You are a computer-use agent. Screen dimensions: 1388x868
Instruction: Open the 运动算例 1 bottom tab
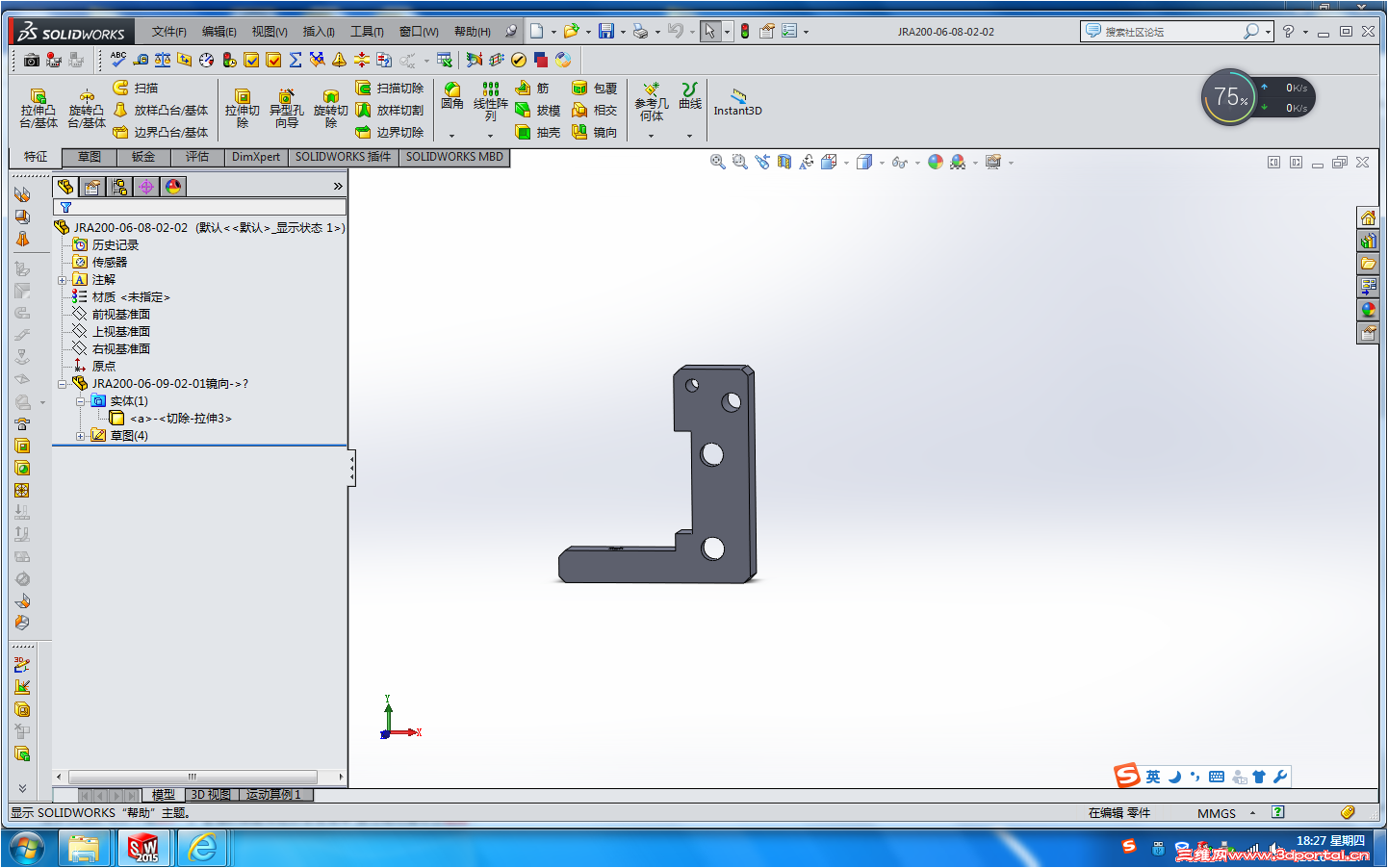click(x=274, y=795)
